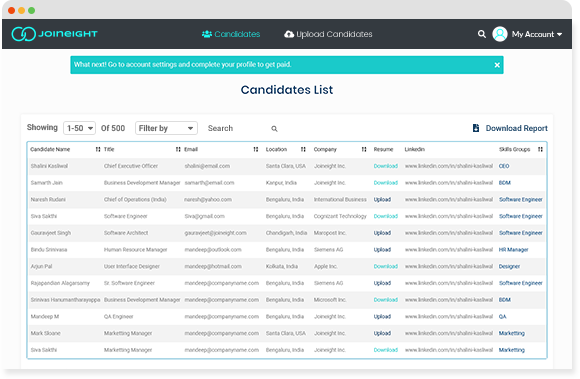
Task: Click the Candidates List heading
Action: (x=287, y=90)
